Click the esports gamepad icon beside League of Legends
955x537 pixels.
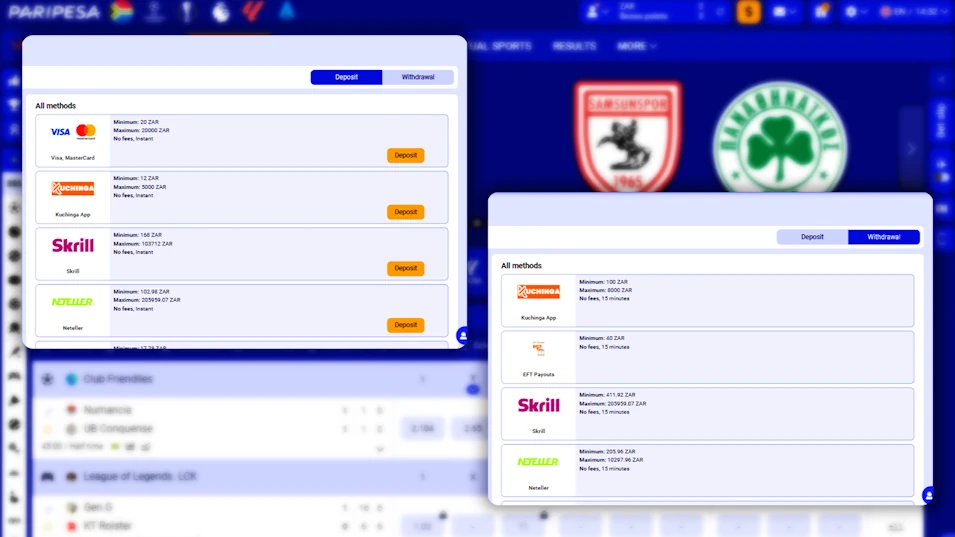click(48, 477)
